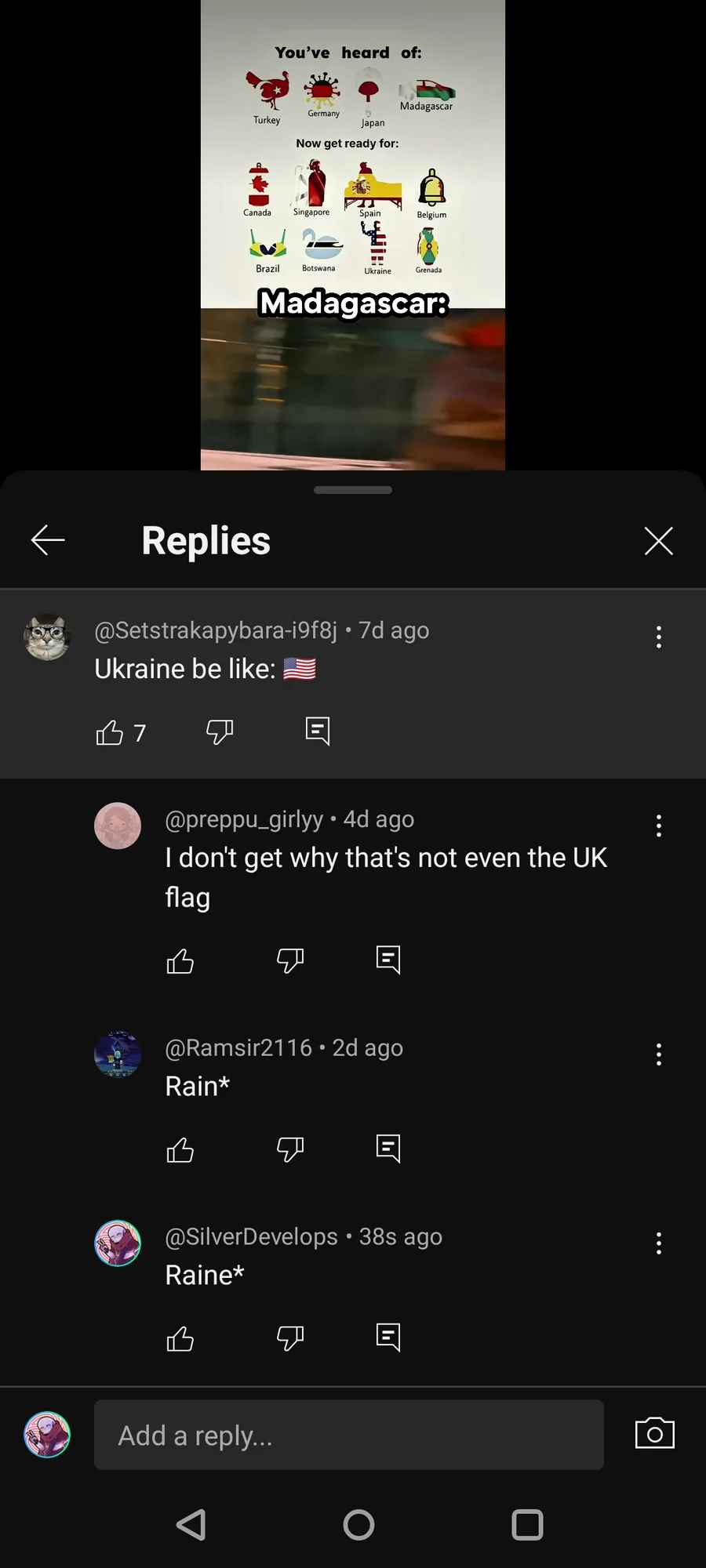Dislike the preppu_girlyy reply
This screenshot has width=706, height=1568.
(x=290, y=960)
